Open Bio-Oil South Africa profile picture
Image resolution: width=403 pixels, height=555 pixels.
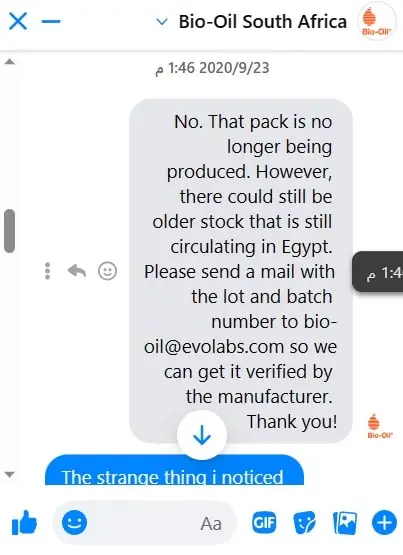tap(376, 21)
